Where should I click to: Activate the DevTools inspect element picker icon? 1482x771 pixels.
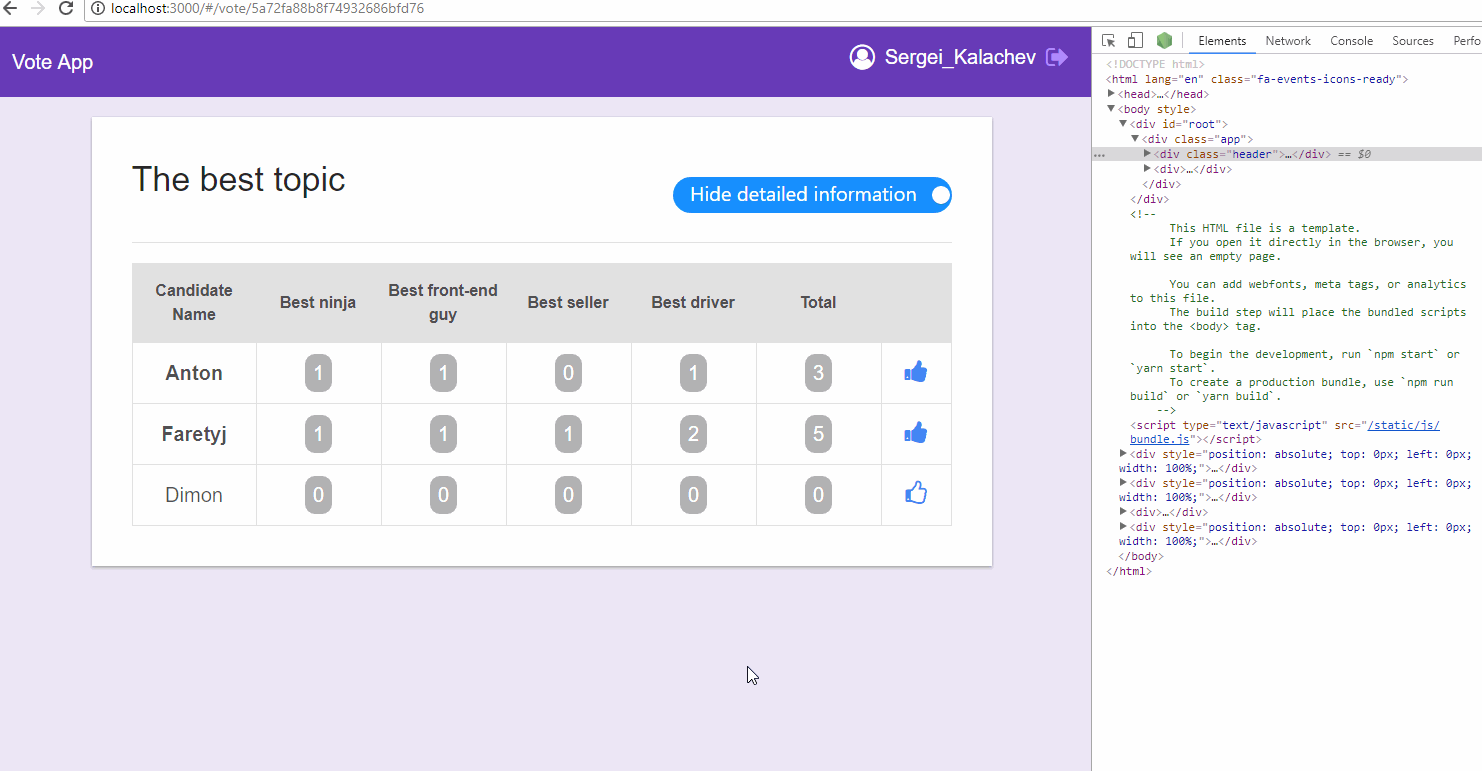tap(1108, 41)
